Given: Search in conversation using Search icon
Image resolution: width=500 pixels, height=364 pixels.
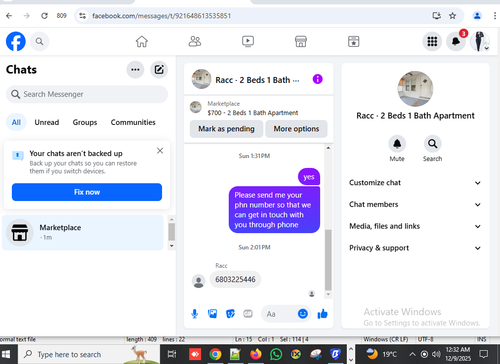Looking at the screenshot, I should click(x=433, y=144).
